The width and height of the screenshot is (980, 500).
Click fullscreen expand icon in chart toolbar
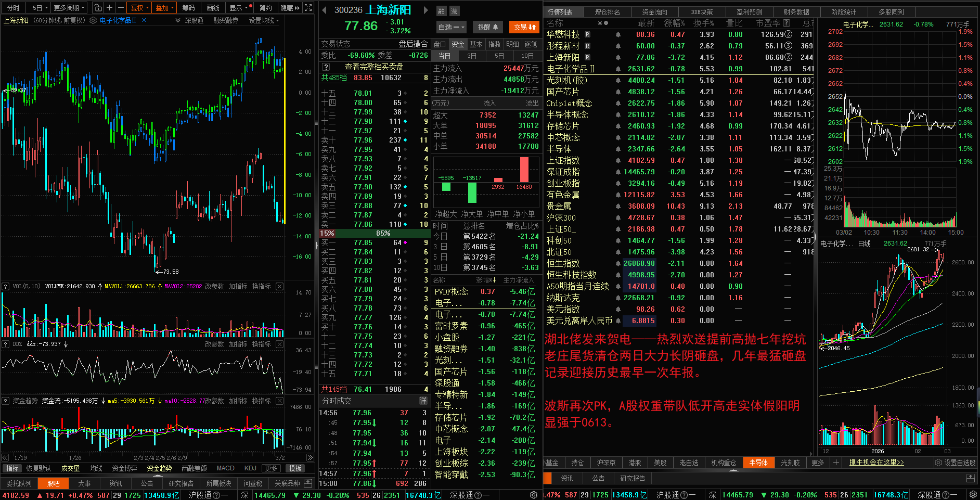coord(308,8)
